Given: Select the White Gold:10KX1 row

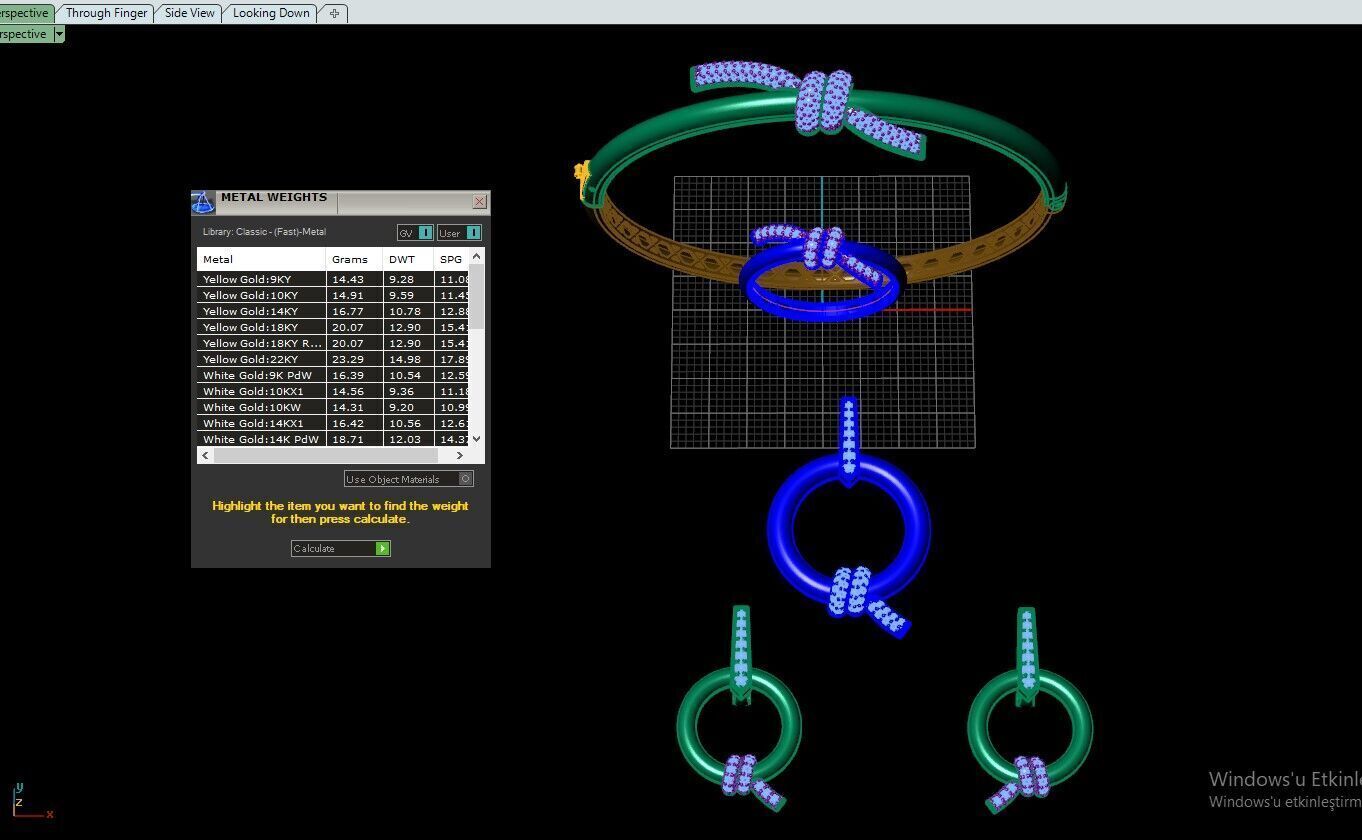Looking at the screenshot, I should [x=333, y=391].
